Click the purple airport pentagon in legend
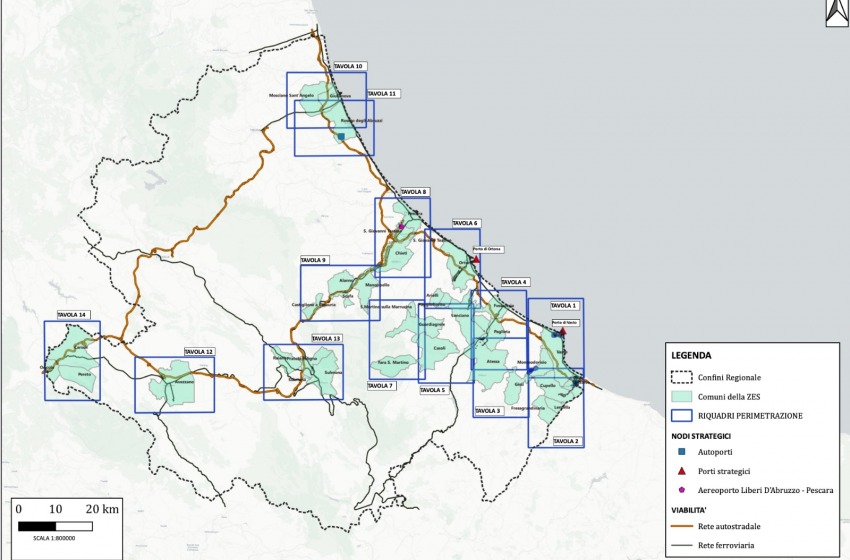 click(x=681, y=490)
